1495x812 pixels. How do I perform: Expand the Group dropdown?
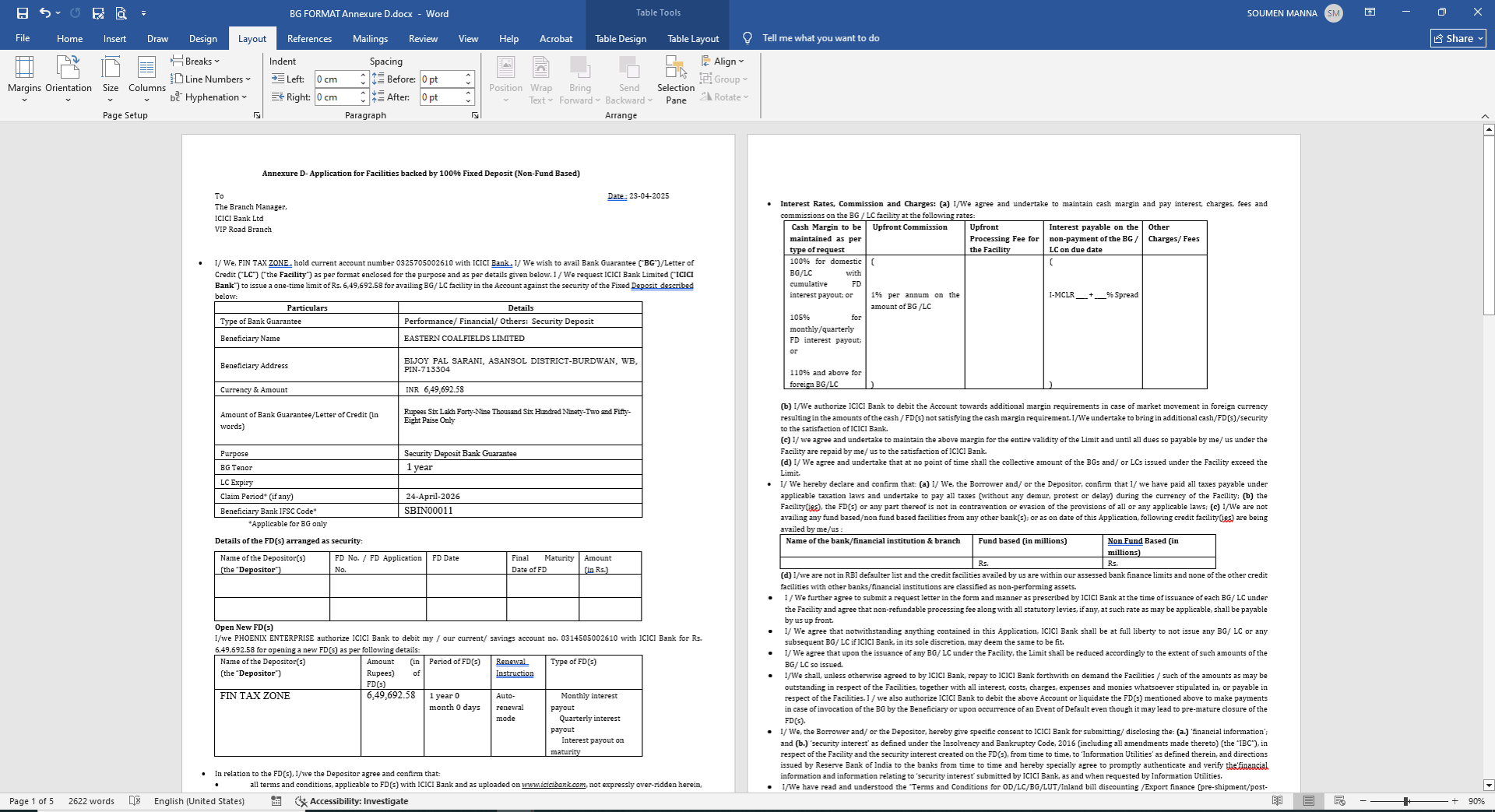click(x=723, y=79)
